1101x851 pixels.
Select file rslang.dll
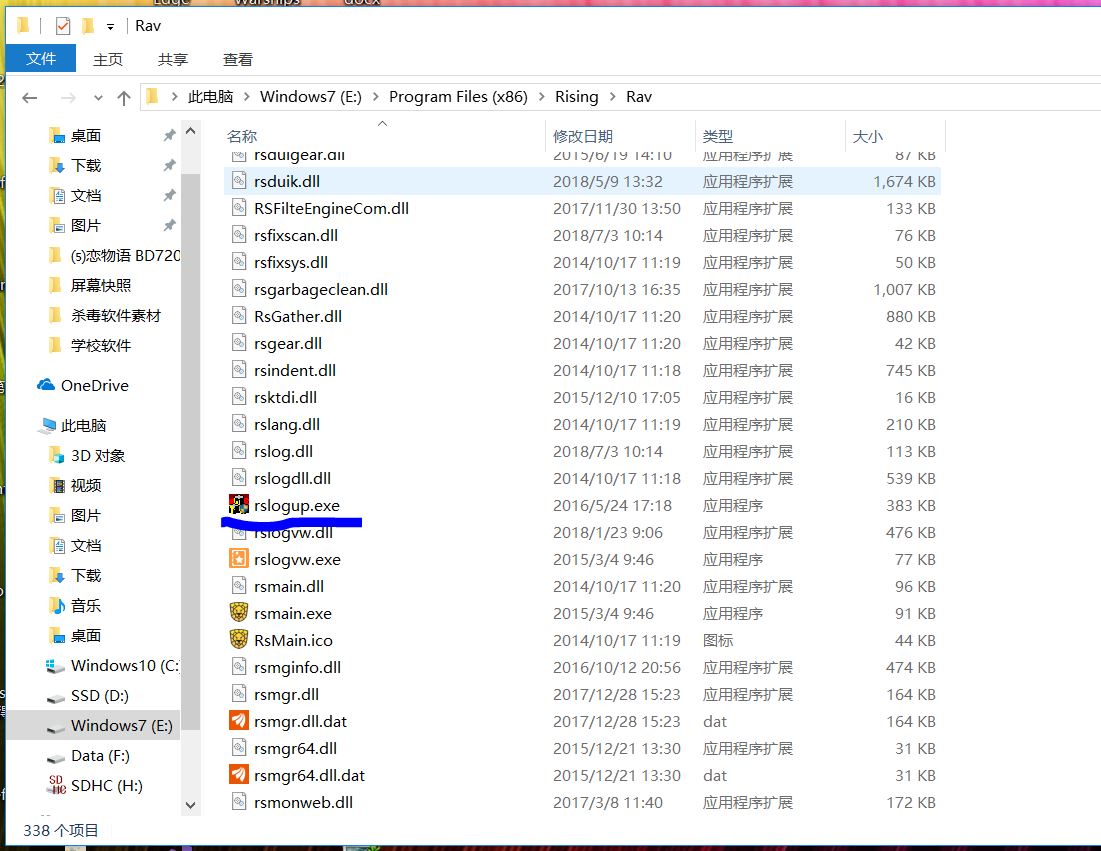(x=582, y=424)
